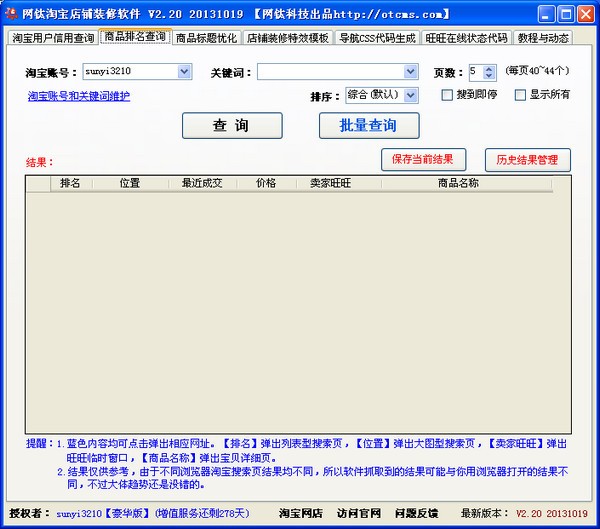Click the 访问官网 link

tap(359, 513)
